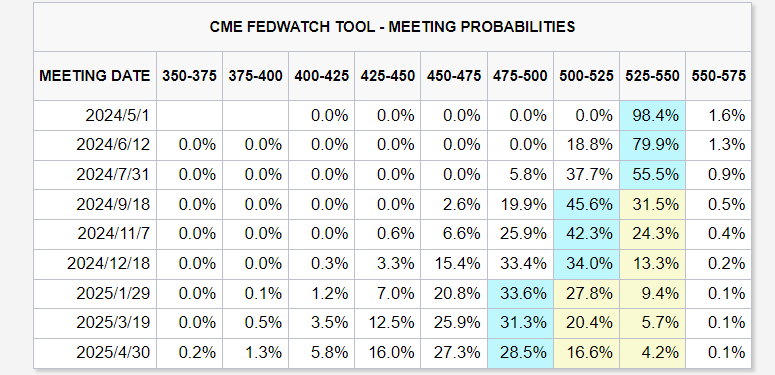
Task: Select the 79.9% highlighted cell
Action: tap(652, 145)
